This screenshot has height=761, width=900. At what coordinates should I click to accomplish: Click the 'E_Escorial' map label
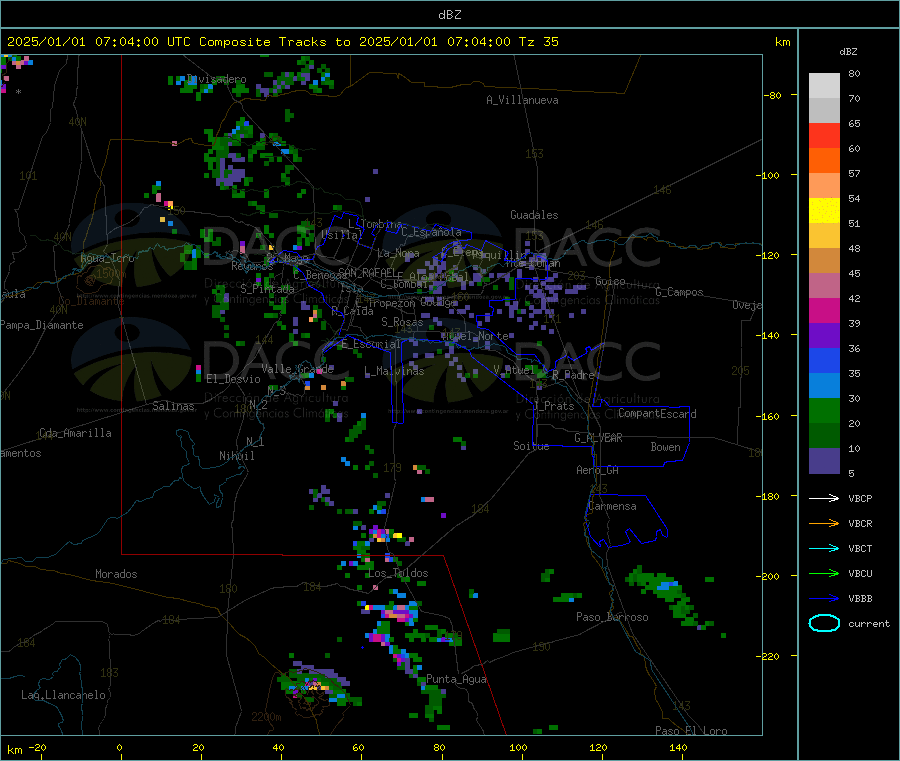pyautogui.click(x=370, y=344)
